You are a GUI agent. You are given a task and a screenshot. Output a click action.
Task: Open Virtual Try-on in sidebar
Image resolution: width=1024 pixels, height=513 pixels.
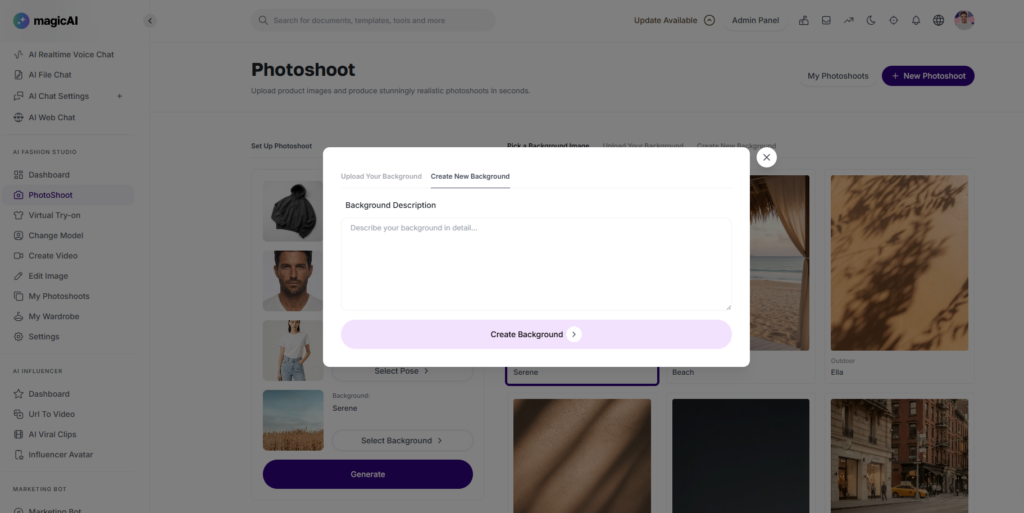54,215
